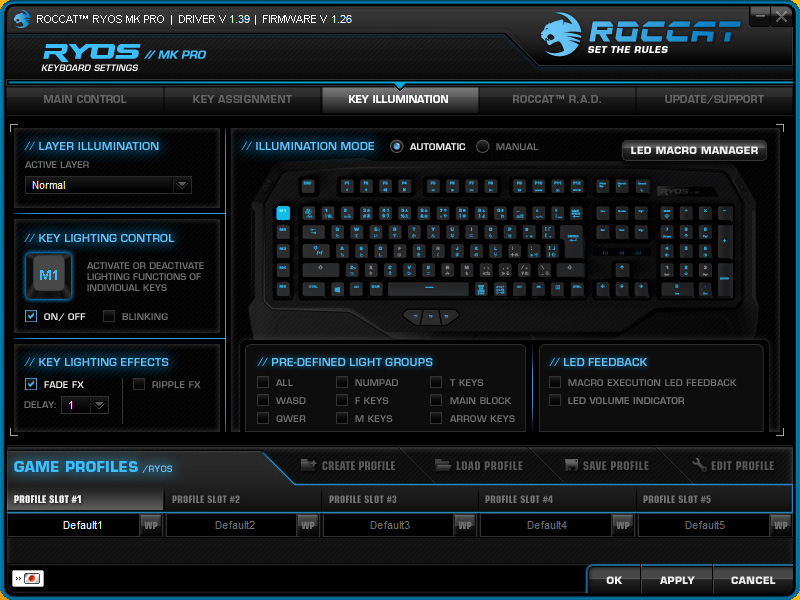Select the up arrow key on keyboard image
The width and height of the screenshot is (800, 600).
(621, 269)
